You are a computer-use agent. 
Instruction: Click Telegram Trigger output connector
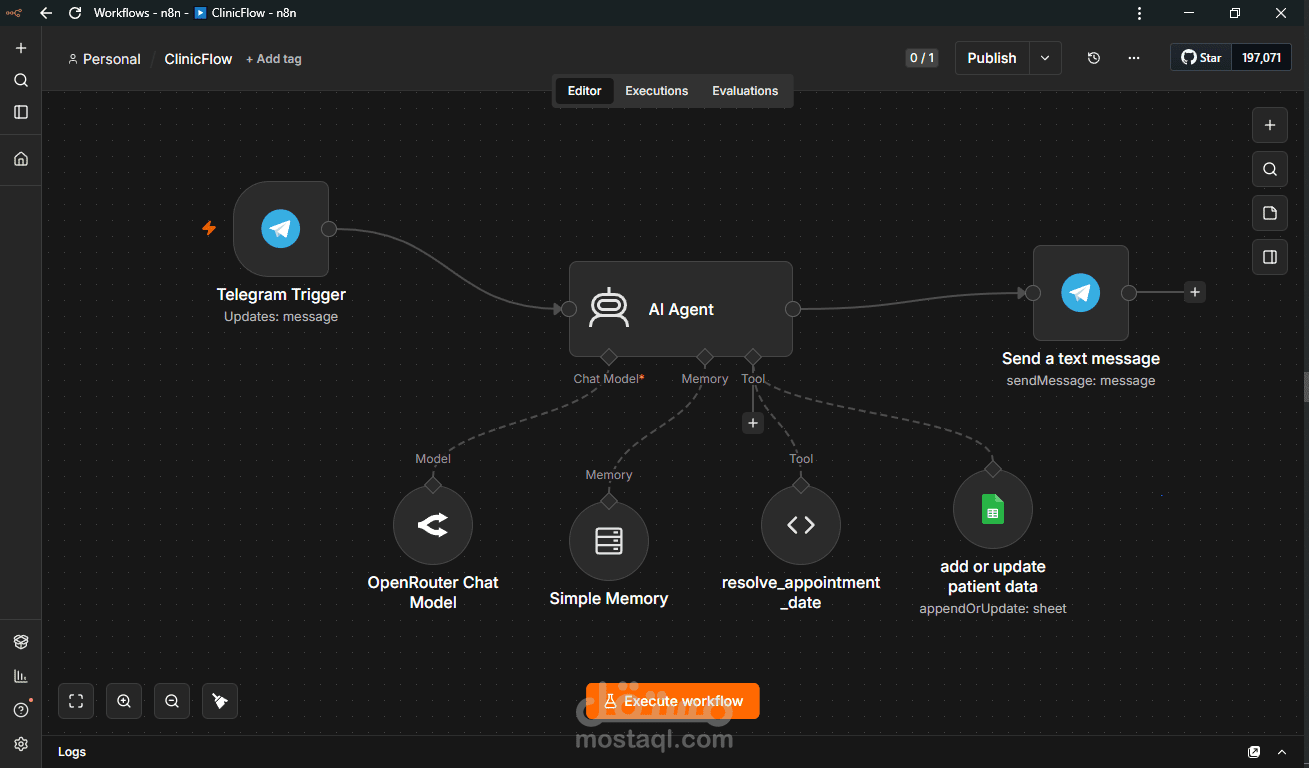tap(329, 229)
